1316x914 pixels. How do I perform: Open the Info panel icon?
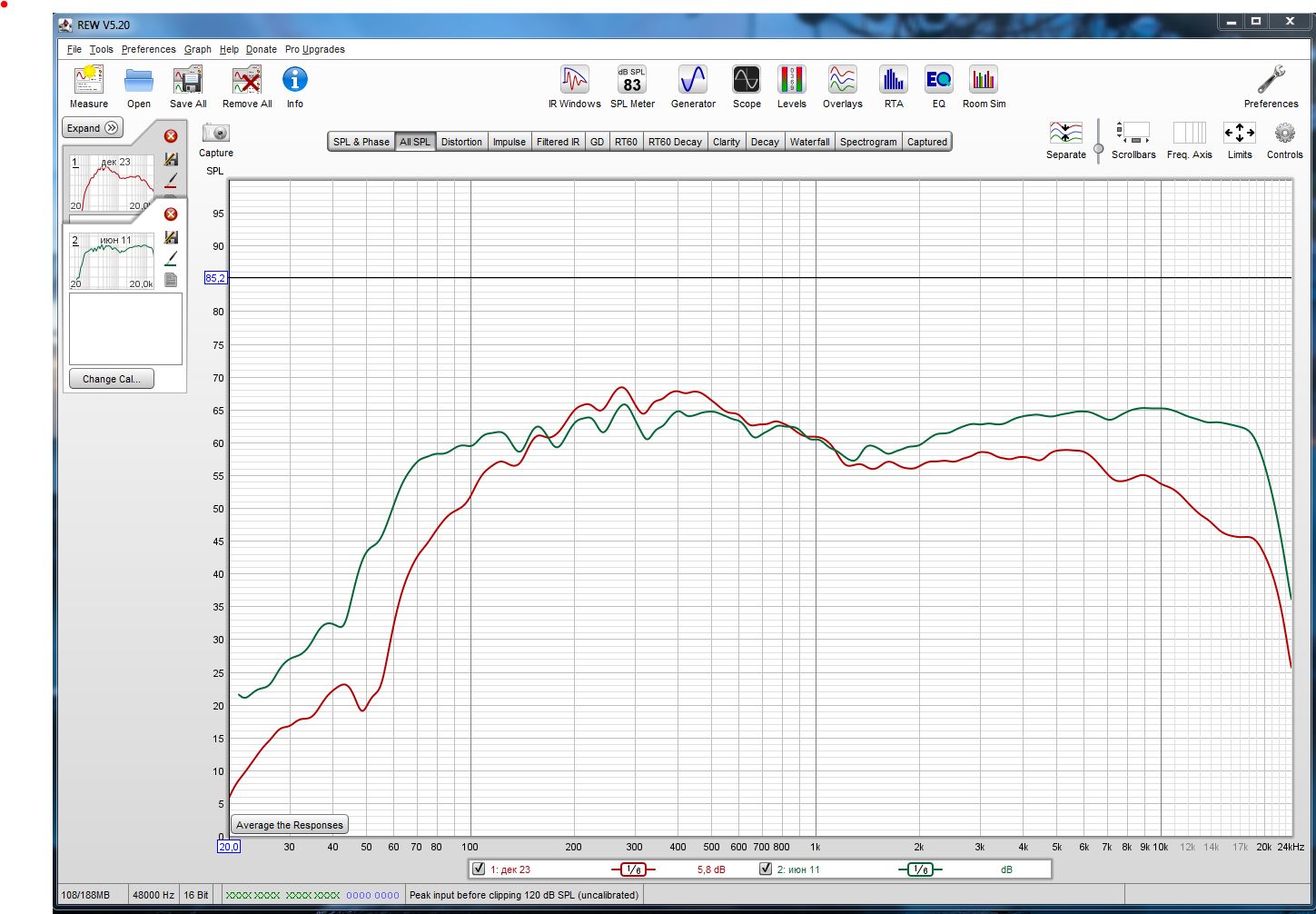click(295, 80)
